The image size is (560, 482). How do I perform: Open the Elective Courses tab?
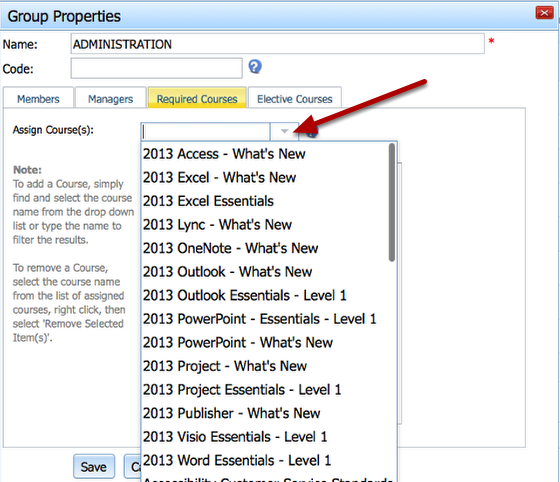[x=295, y=98]
